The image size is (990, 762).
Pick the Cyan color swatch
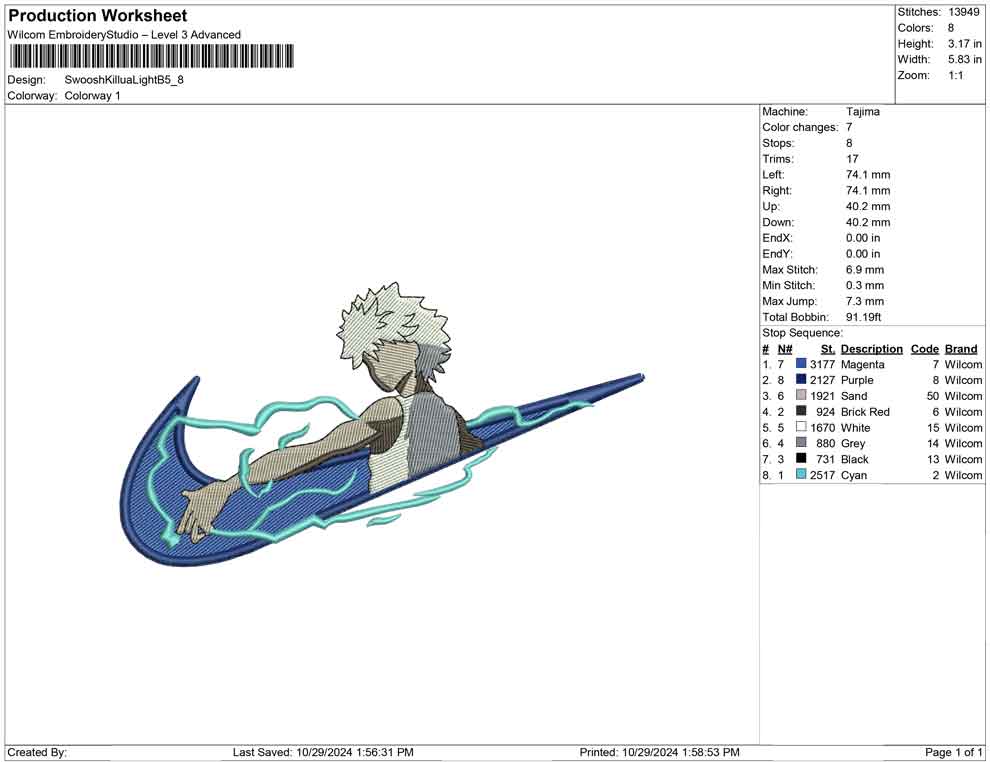pos(801,474)
